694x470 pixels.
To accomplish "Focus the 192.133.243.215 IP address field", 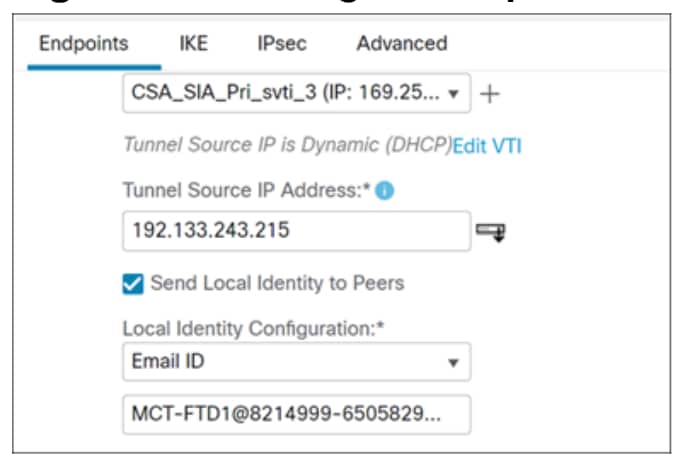I will (x=295, y=231).
